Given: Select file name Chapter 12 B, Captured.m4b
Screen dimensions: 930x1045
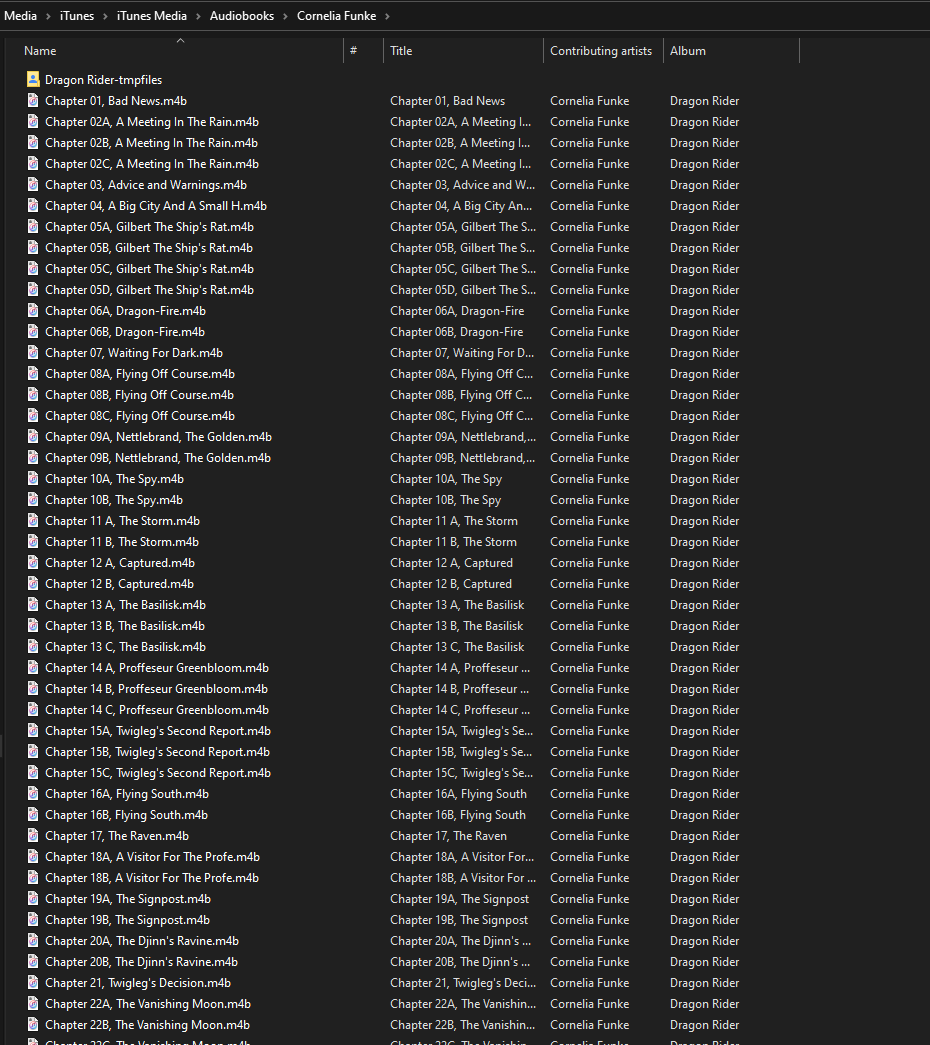Looking at the screenshot, I should coord(119,583).
